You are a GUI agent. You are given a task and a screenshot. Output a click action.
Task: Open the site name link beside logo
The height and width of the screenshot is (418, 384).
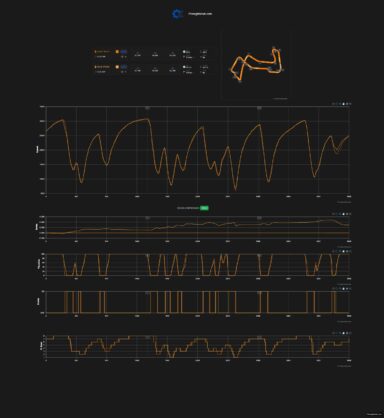200,14
